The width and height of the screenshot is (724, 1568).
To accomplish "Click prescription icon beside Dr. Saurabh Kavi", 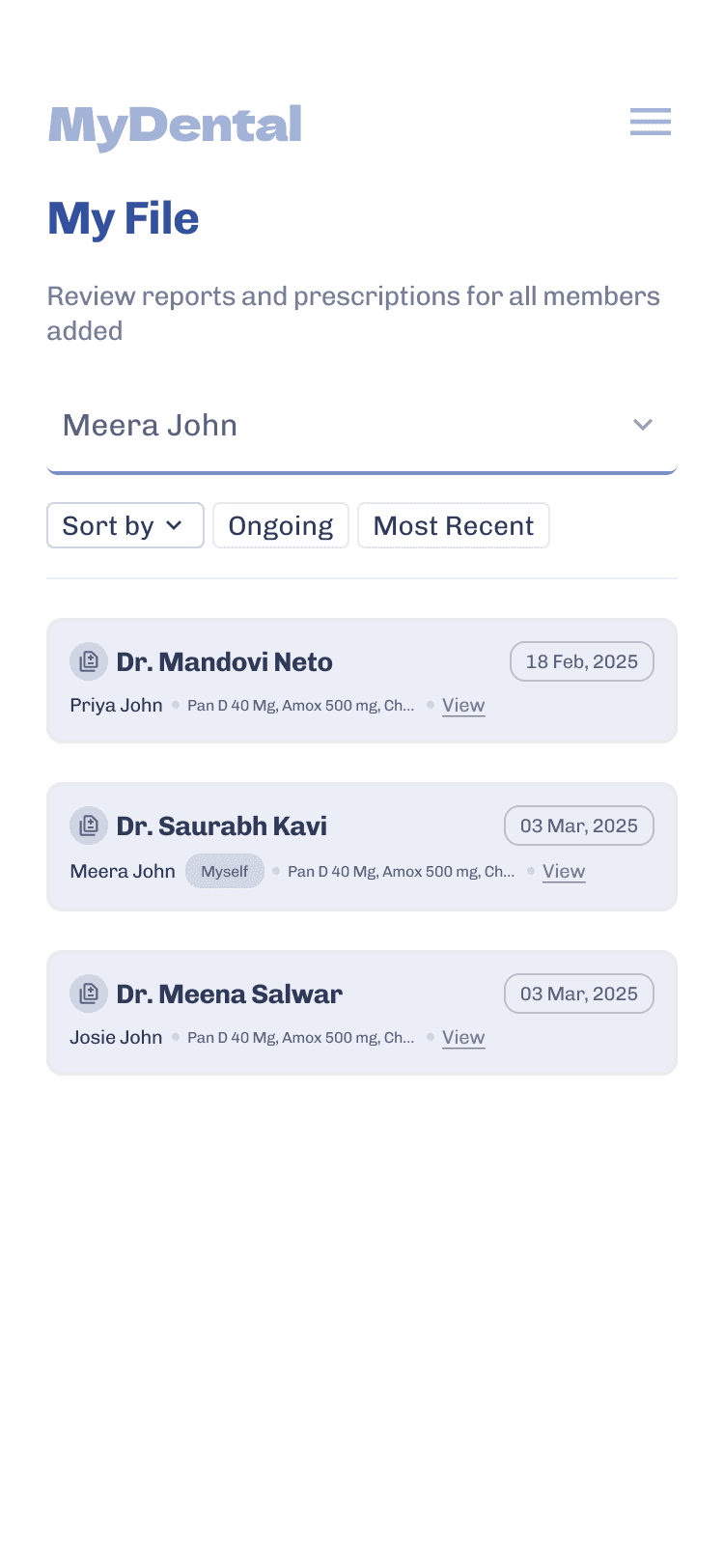I will (x=89, y=826).
